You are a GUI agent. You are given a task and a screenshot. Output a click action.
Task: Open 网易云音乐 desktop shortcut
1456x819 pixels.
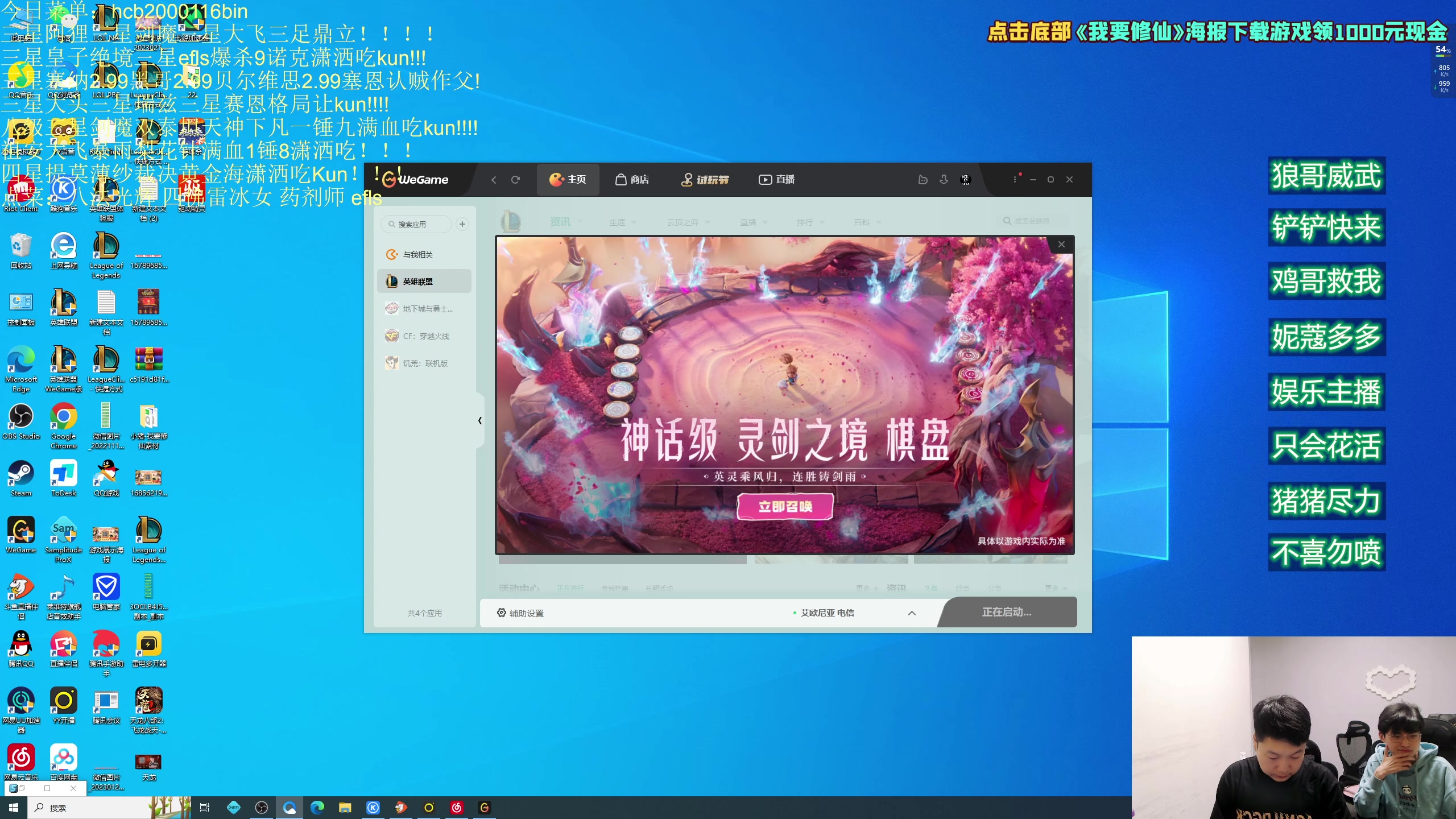[x=21, y=763]
